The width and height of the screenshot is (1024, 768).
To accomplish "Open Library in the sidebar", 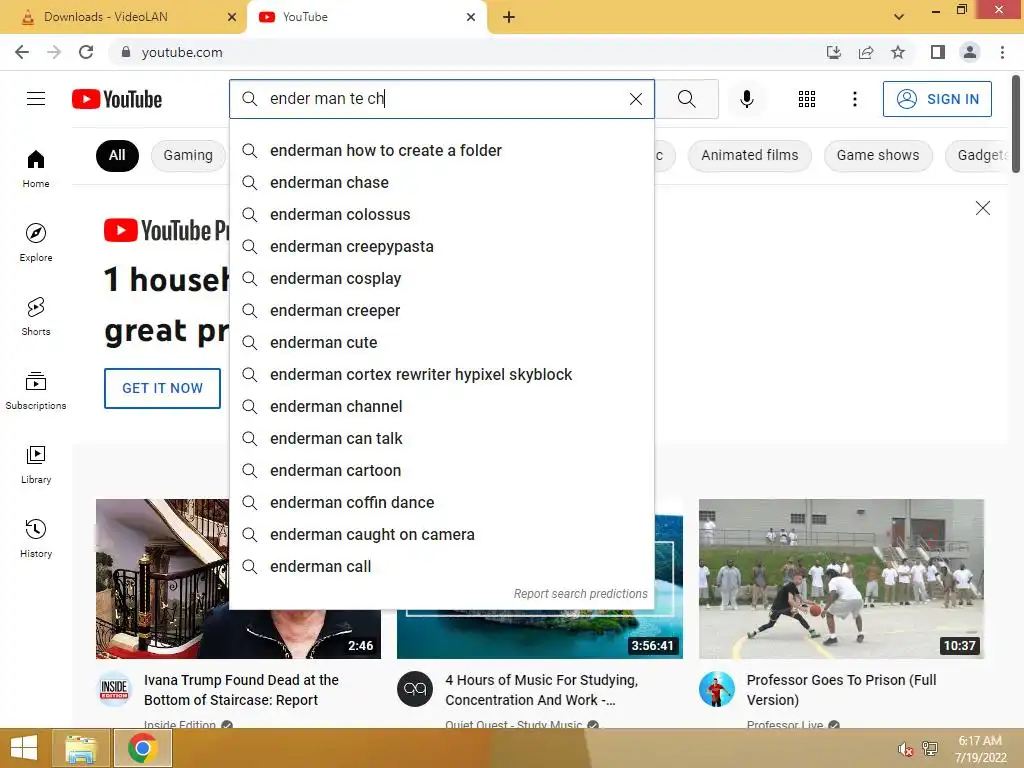I will click(36, 464).
